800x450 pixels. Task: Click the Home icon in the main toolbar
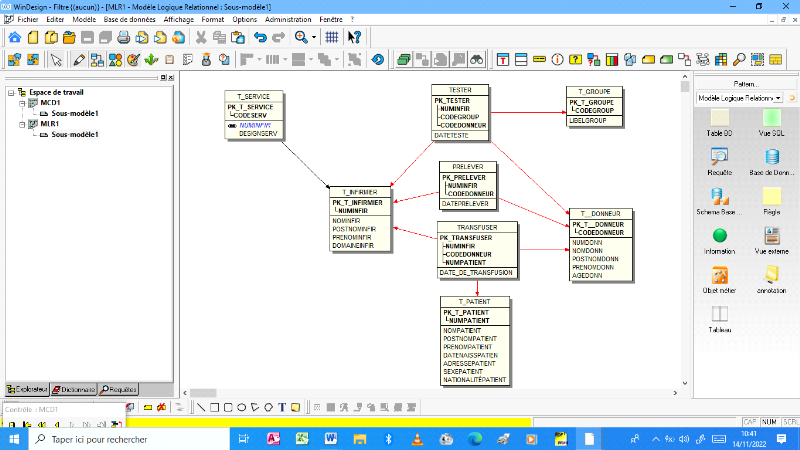click(15, 37)
